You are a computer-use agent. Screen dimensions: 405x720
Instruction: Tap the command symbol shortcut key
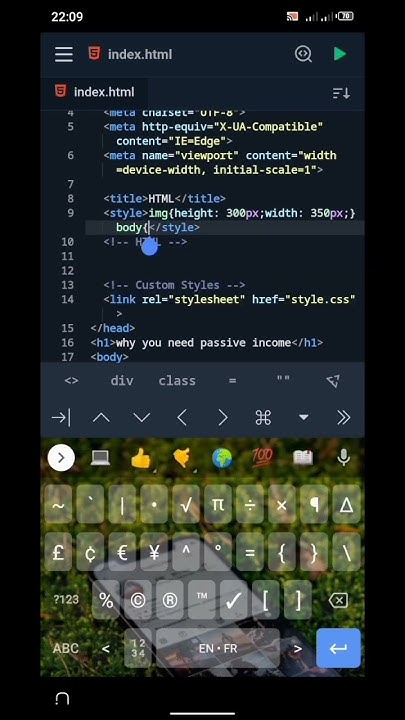pos(263,417)
